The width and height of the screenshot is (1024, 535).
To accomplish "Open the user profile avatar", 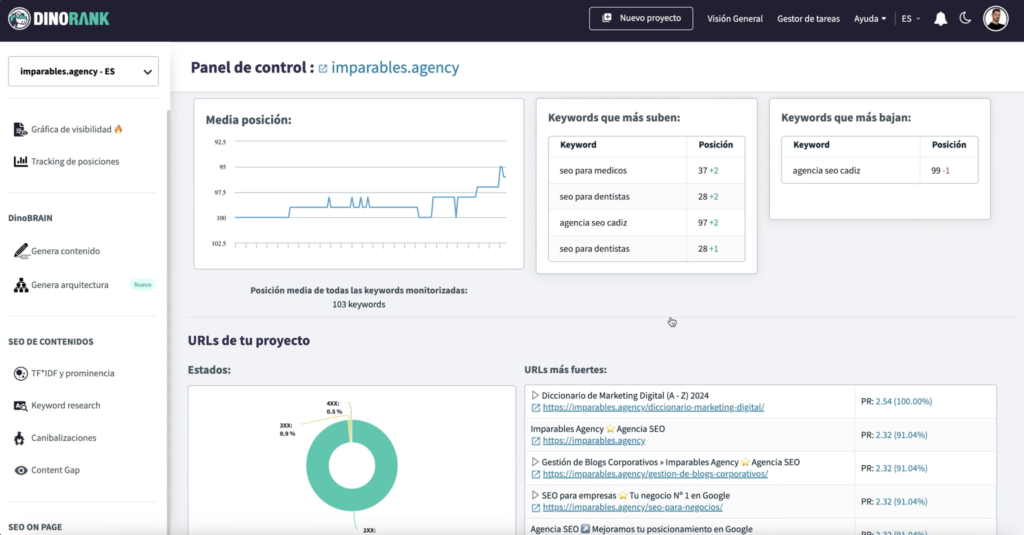I will (995, 18).
